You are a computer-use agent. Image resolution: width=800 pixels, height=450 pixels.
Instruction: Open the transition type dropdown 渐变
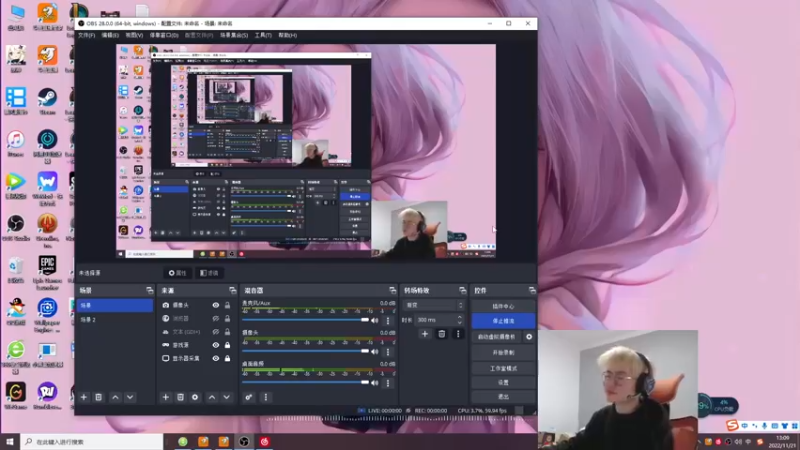434,305
